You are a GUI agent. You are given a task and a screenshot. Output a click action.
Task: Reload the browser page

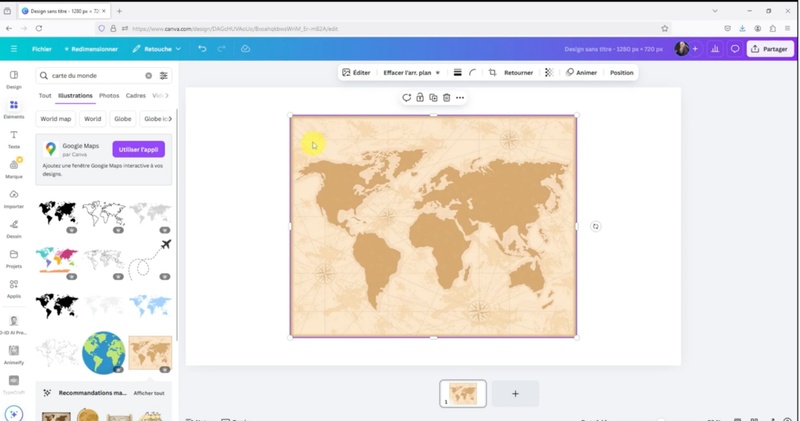tap(39, 29)
